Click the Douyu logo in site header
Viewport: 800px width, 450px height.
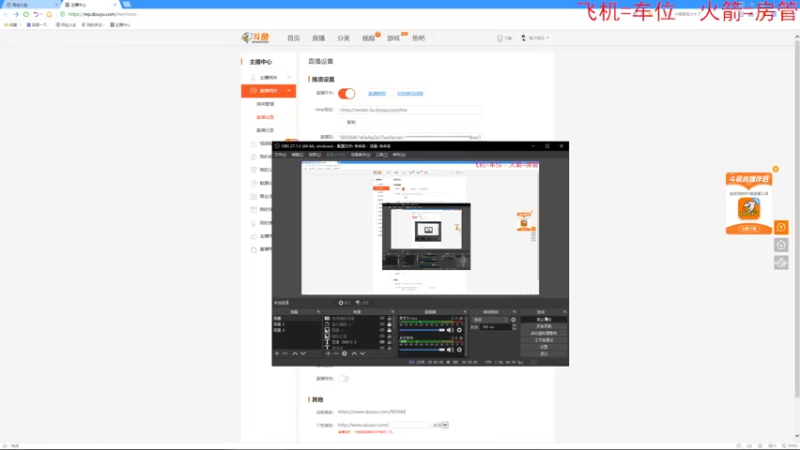pos(255,38)
